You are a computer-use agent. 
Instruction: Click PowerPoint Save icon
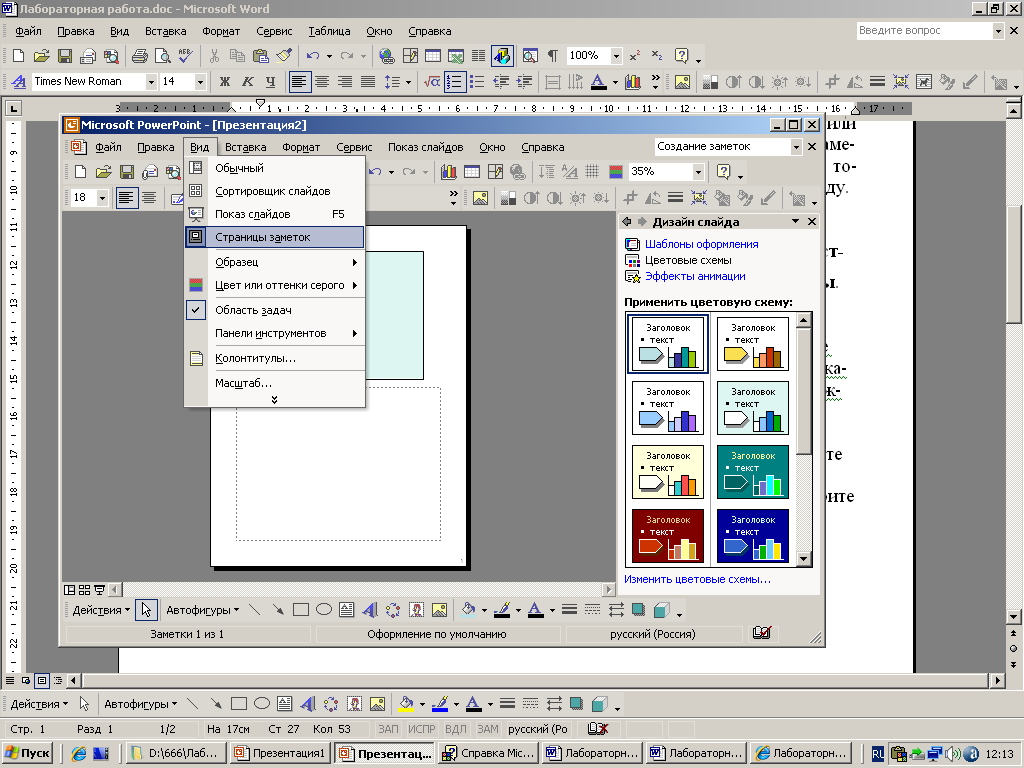[x=127, y=172]
